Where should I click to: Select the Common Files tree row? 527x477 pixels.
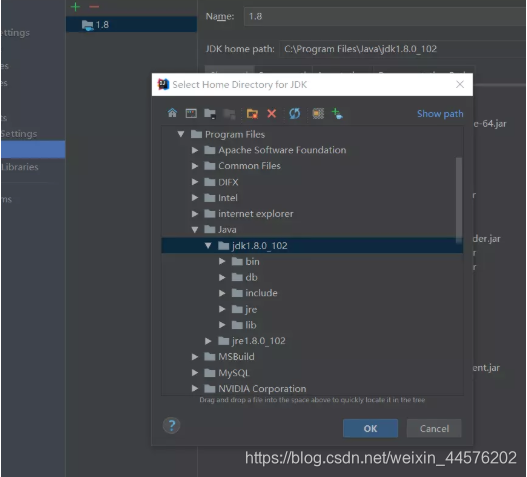coord(312,166)
